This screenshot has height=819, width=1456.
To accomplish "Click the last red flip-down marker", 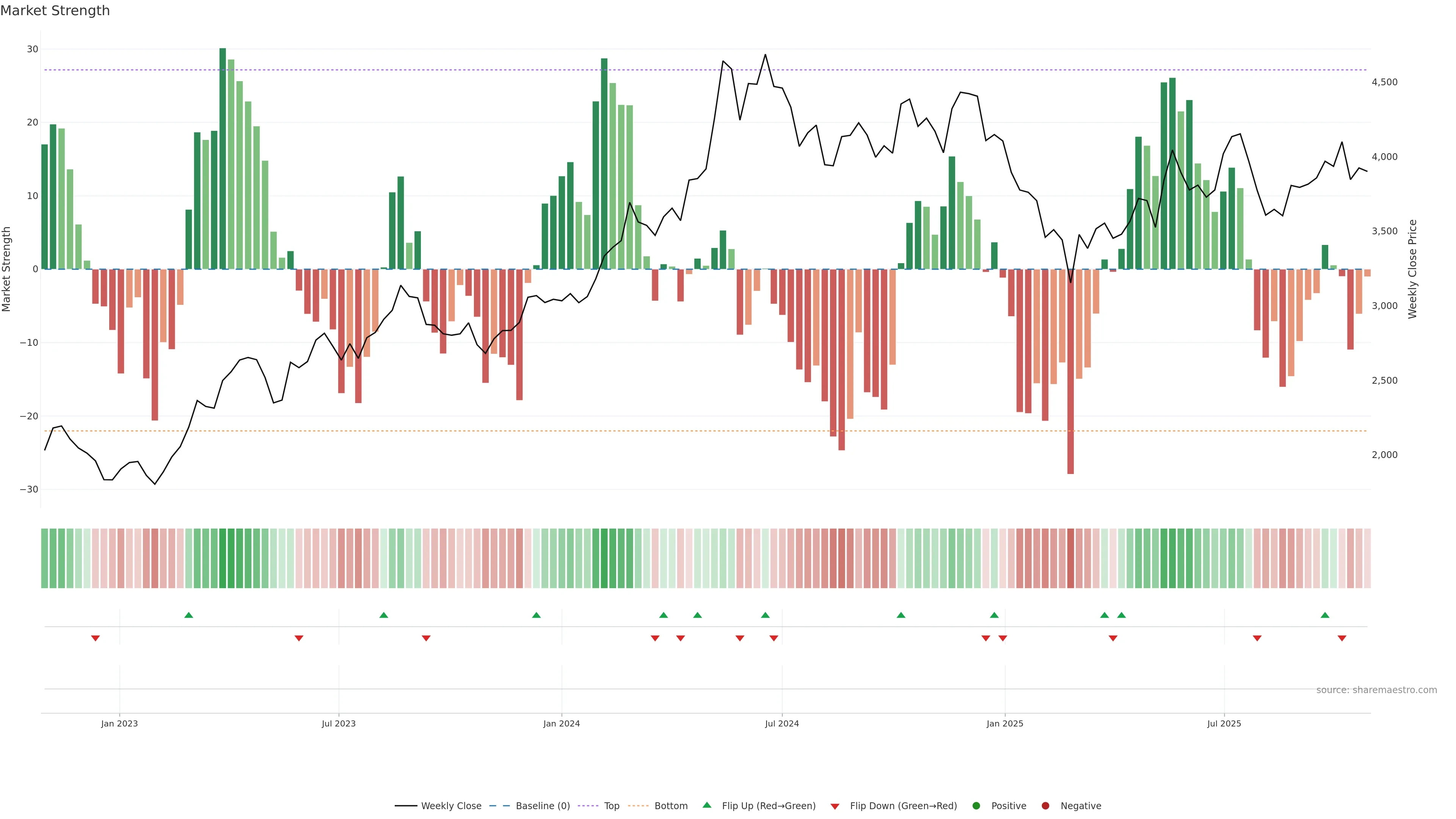I will coord(1342,638).
